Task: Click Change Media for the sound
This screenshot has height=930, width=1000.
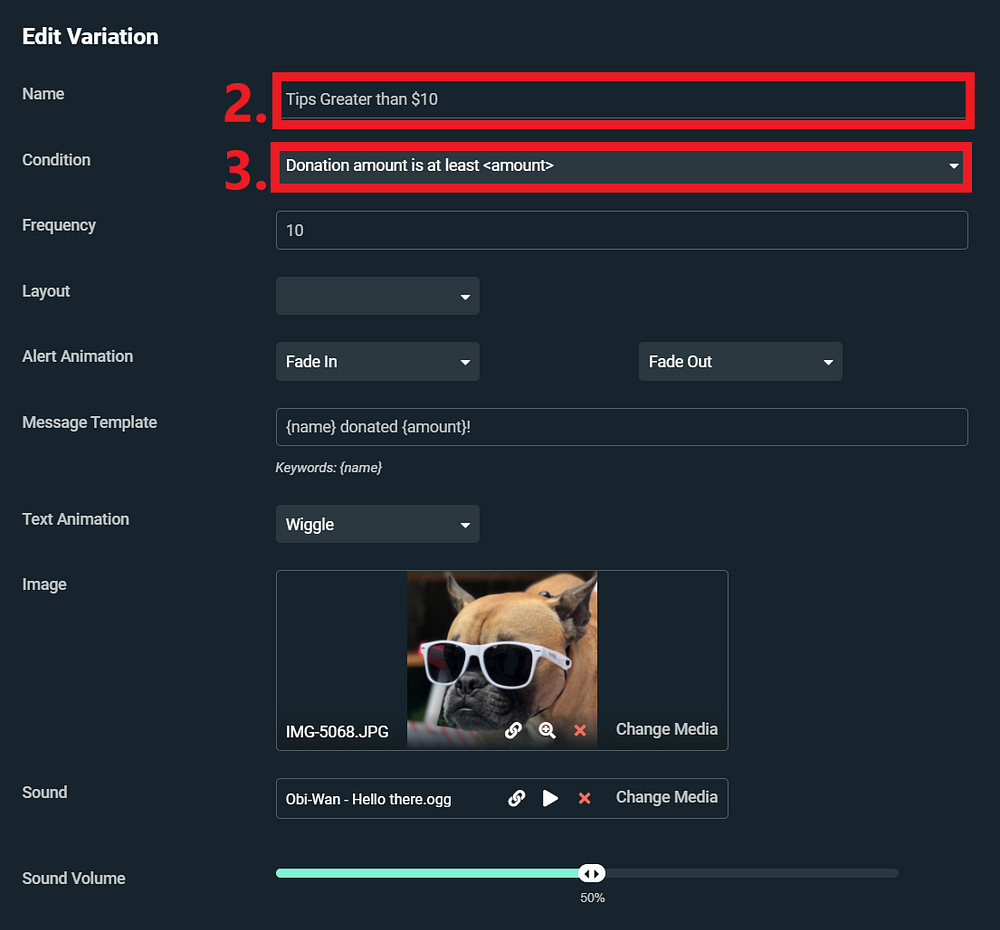Action: coord(666,797)
